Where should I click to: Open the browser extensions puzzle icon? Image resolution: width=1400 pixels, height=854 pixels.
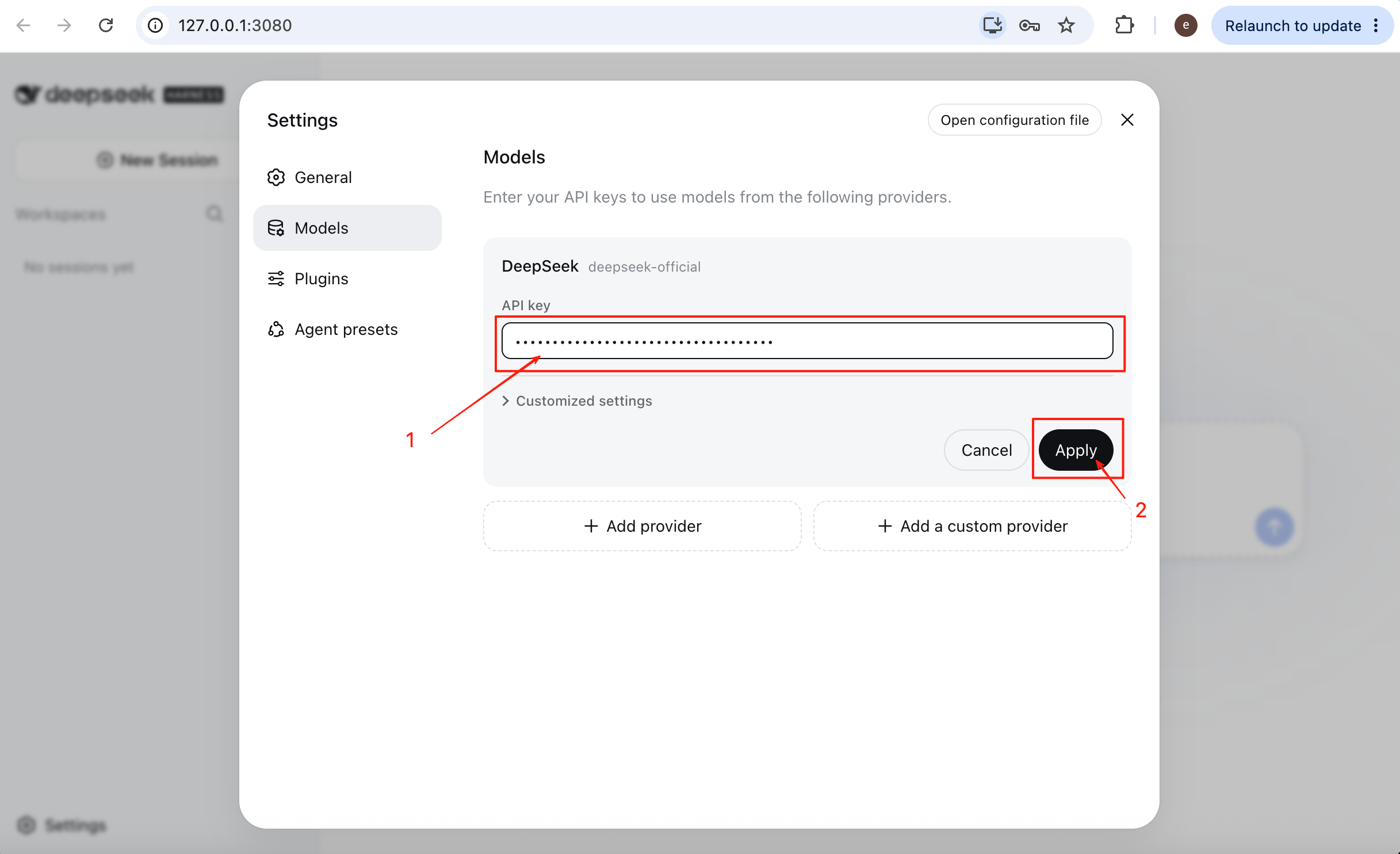(1124, 25)
